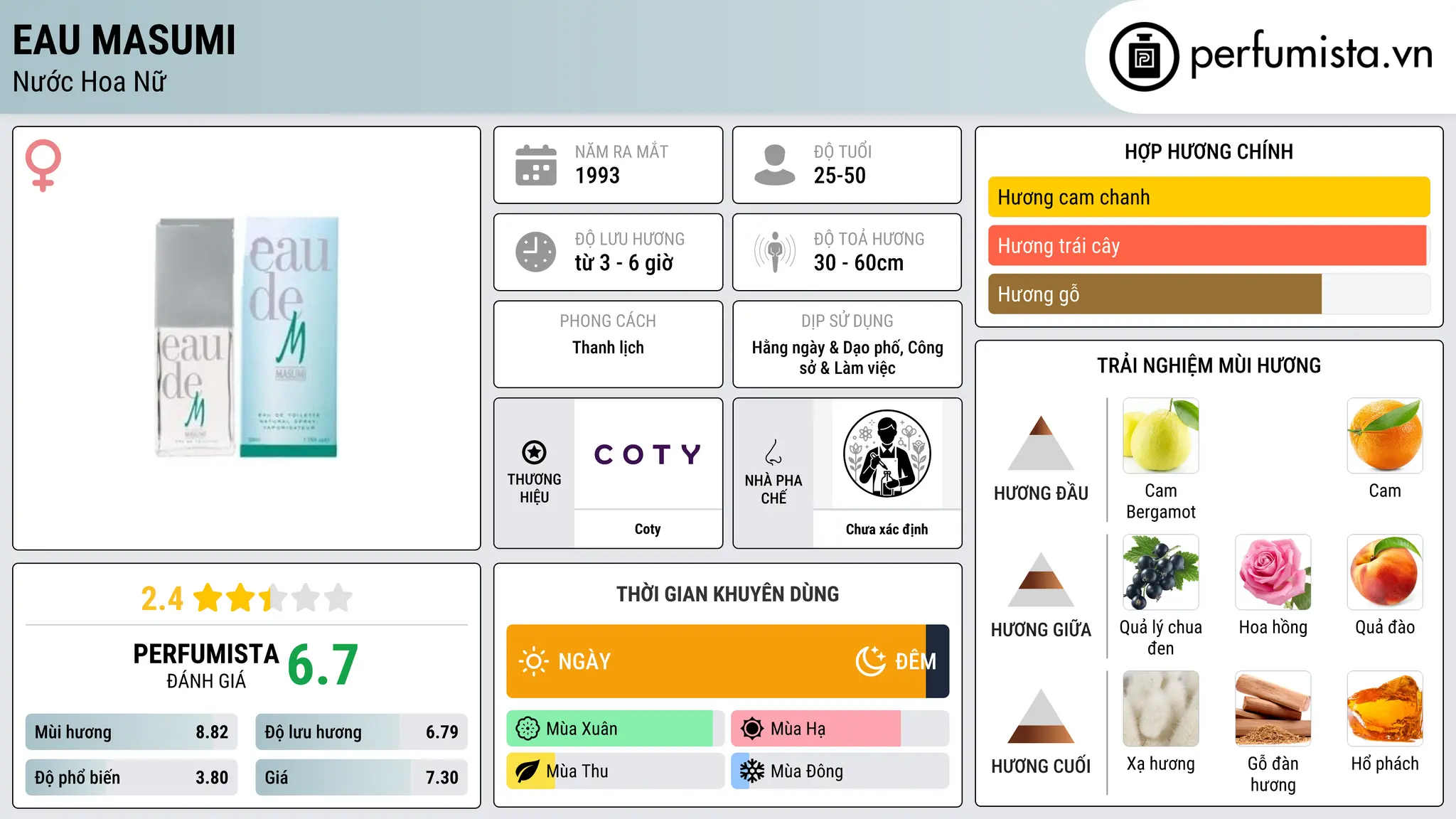Click the Hương đầu pyramid icon
Screen dimensions: 1456x819
[1041, 443]
